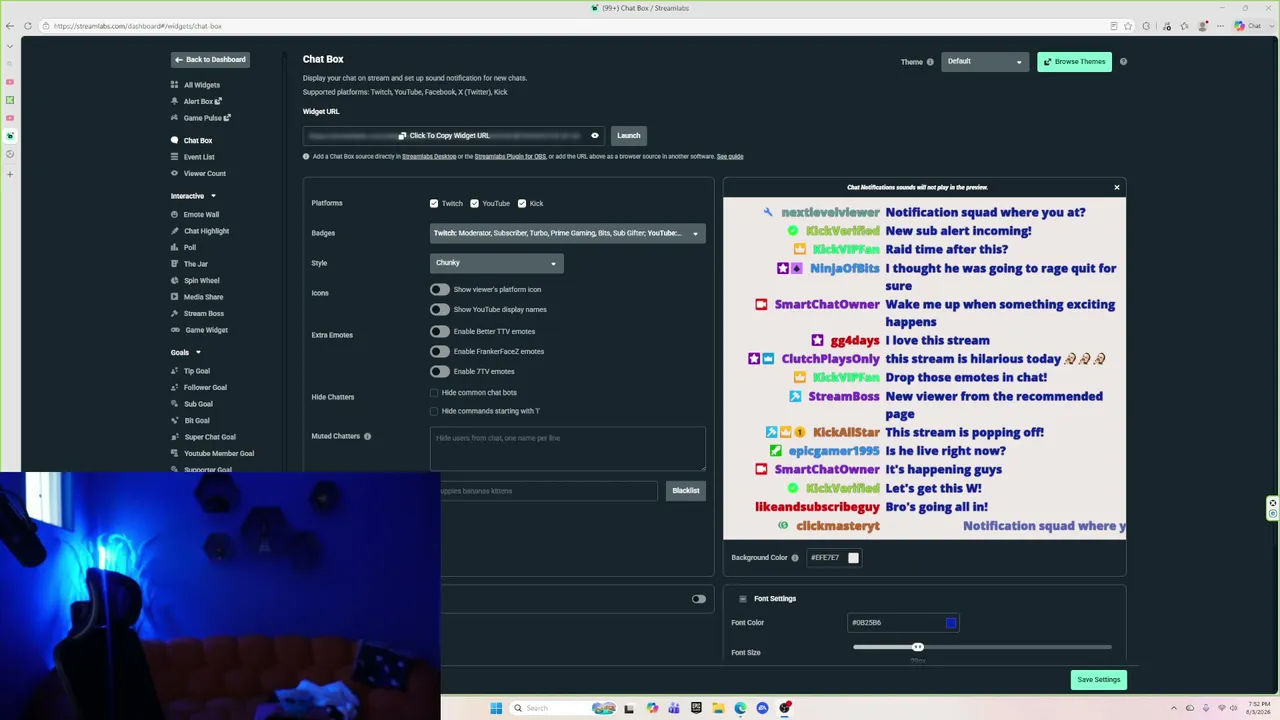Click the Font Size slider handle

pyautogui.click(x=917, y=647)
